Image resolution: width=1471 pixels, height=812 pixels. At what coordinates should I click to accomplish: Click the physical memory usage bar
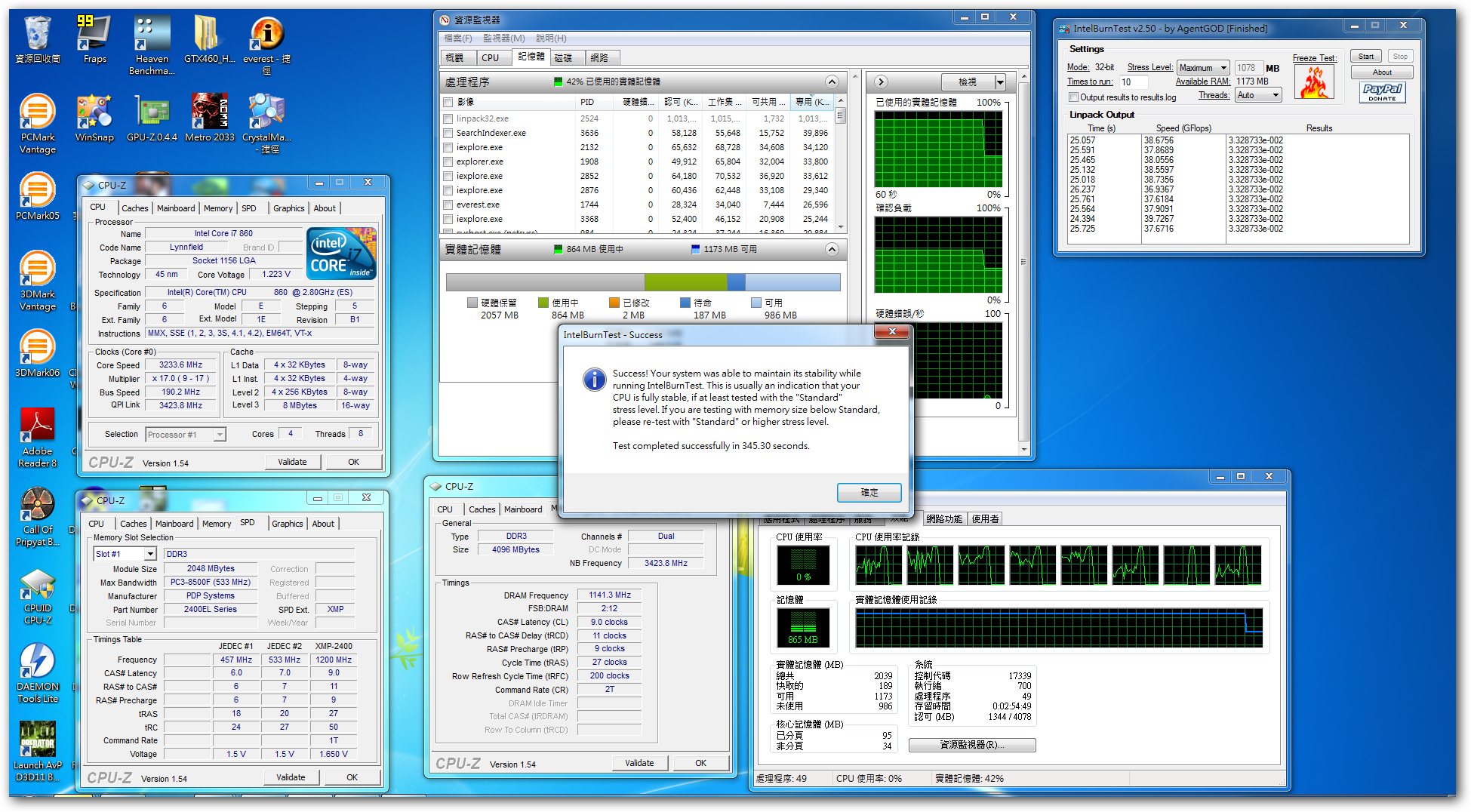[642, 282]
